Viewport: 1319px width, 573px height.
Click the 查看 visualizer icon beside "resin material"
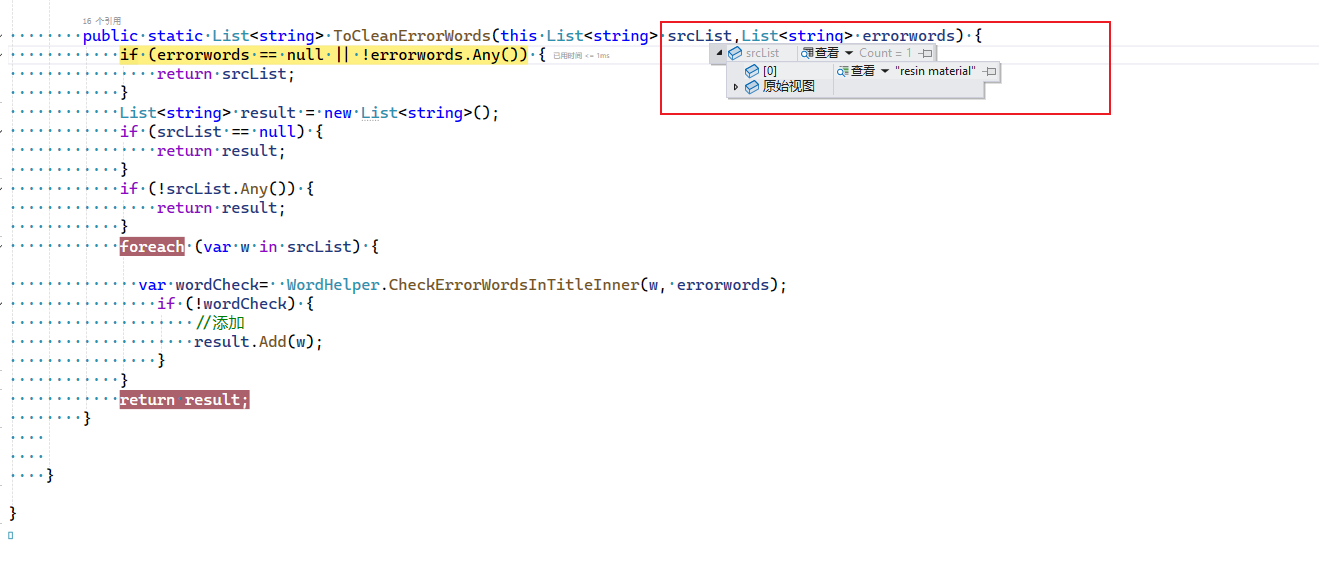tap(843, 71)
